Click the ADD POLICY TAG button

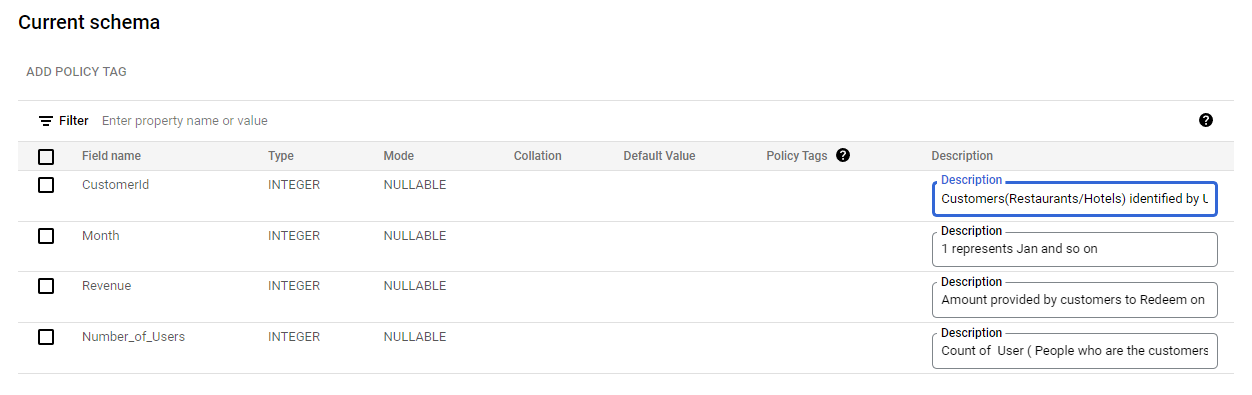click(x=76, y=72)
